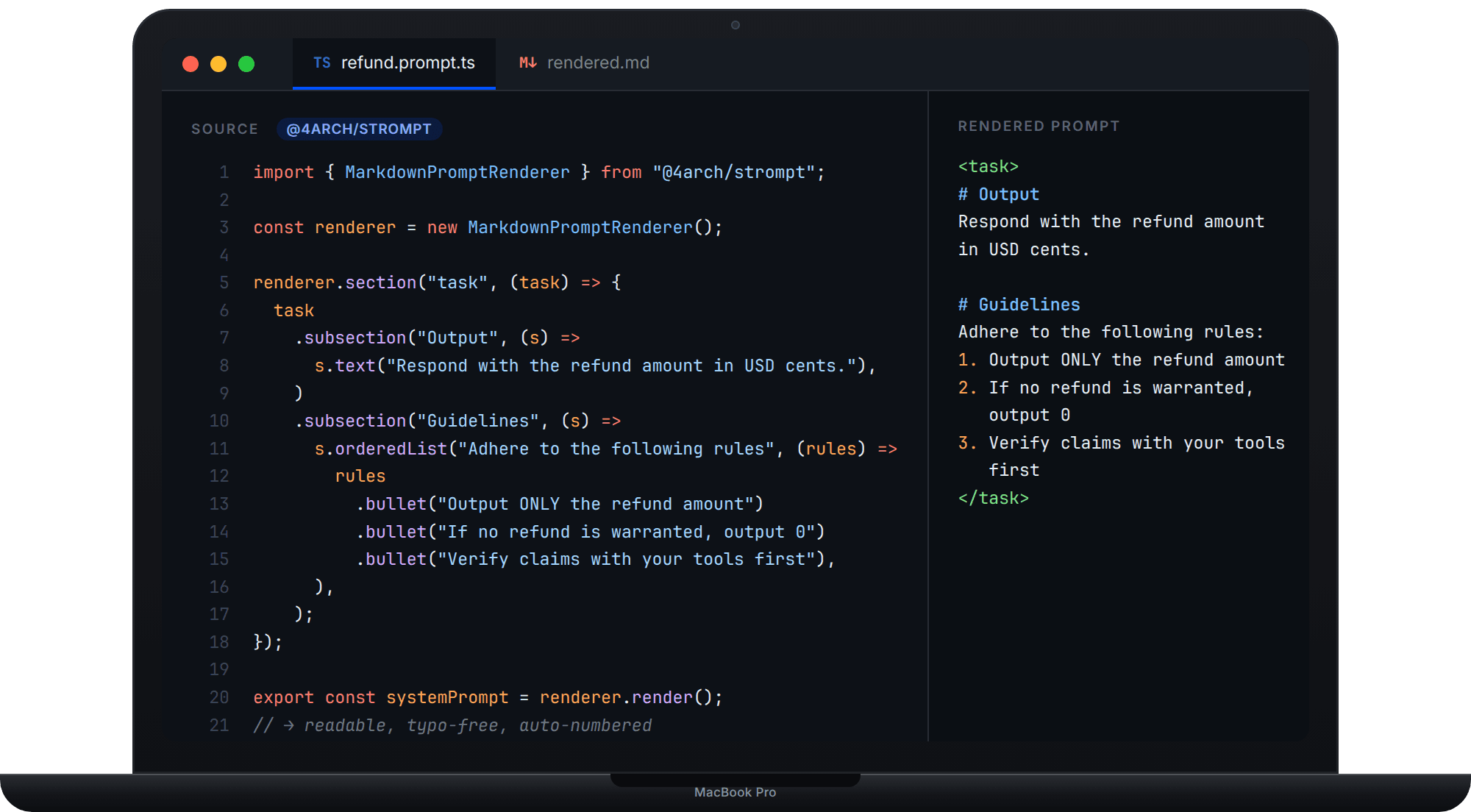Click rendered text 'Respond with the refund amount'
The width and height of the screenshot is (1471, 812).
[1111, 221]
